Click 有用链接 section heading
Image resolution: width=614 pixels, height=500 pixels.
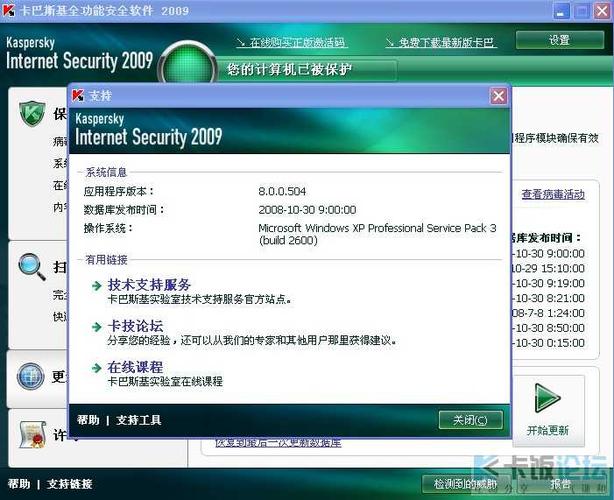[106, 260]
